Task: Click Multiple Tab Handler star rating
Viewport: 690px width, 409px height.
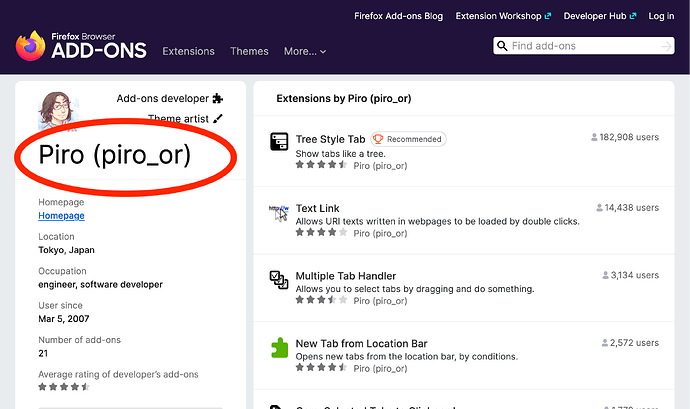Action: [x=321, y=300]
